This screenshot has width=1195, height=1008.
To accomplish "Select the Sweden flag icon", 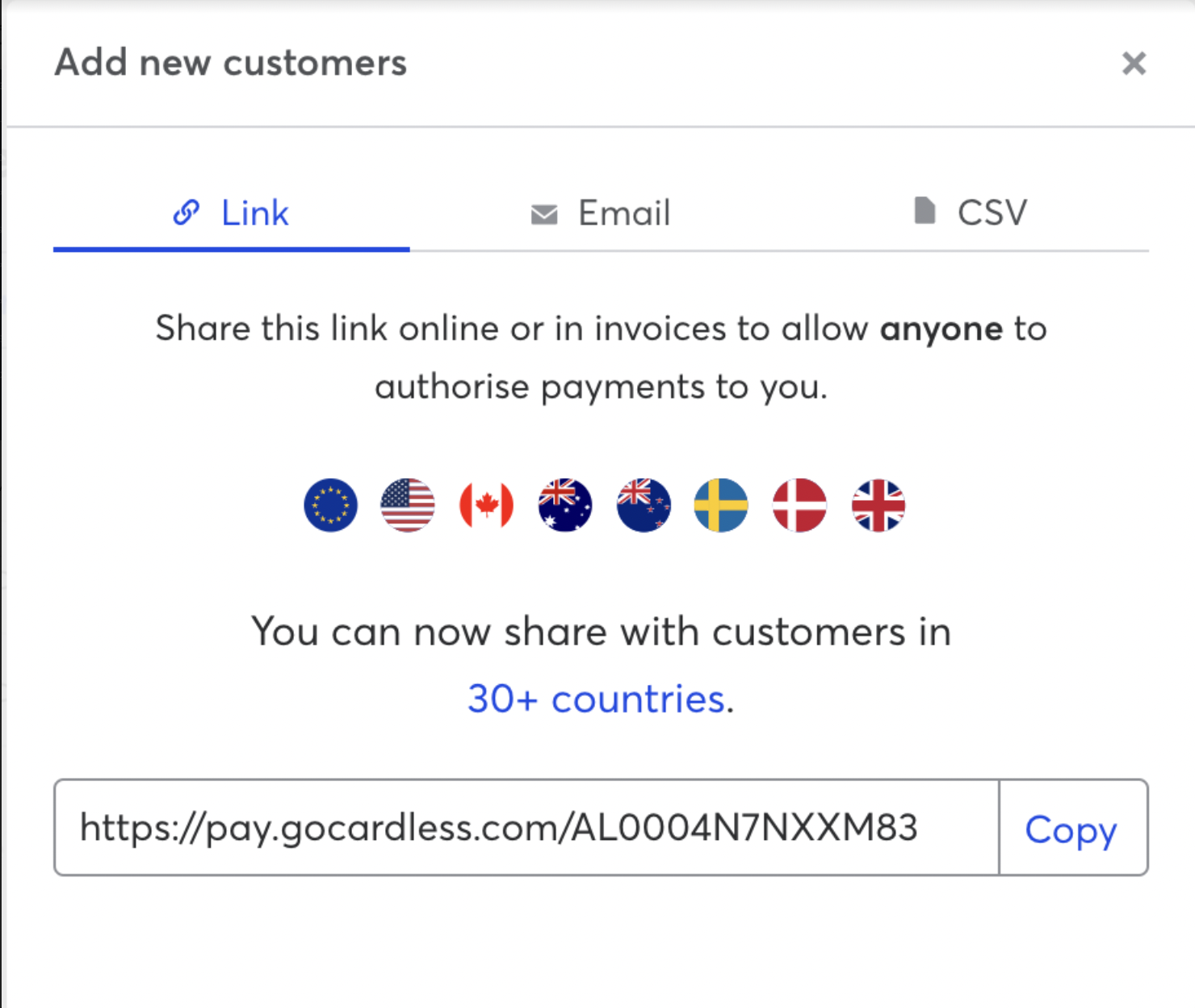I will coord(721,506).
